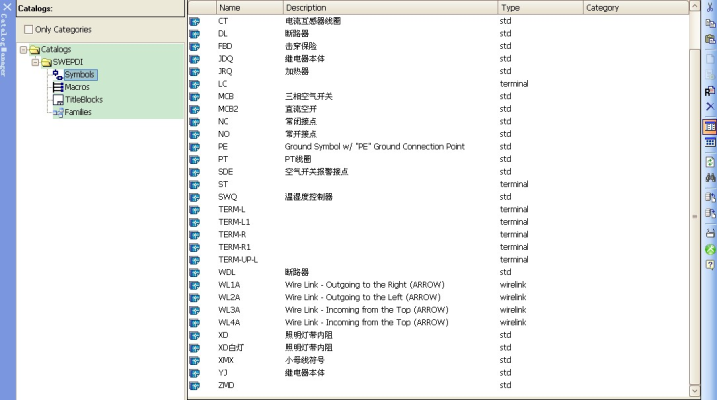The width and height of the screenshot is (717, 400).
Task: Close the Catalog Manager panel
Action: pos(6,6)
